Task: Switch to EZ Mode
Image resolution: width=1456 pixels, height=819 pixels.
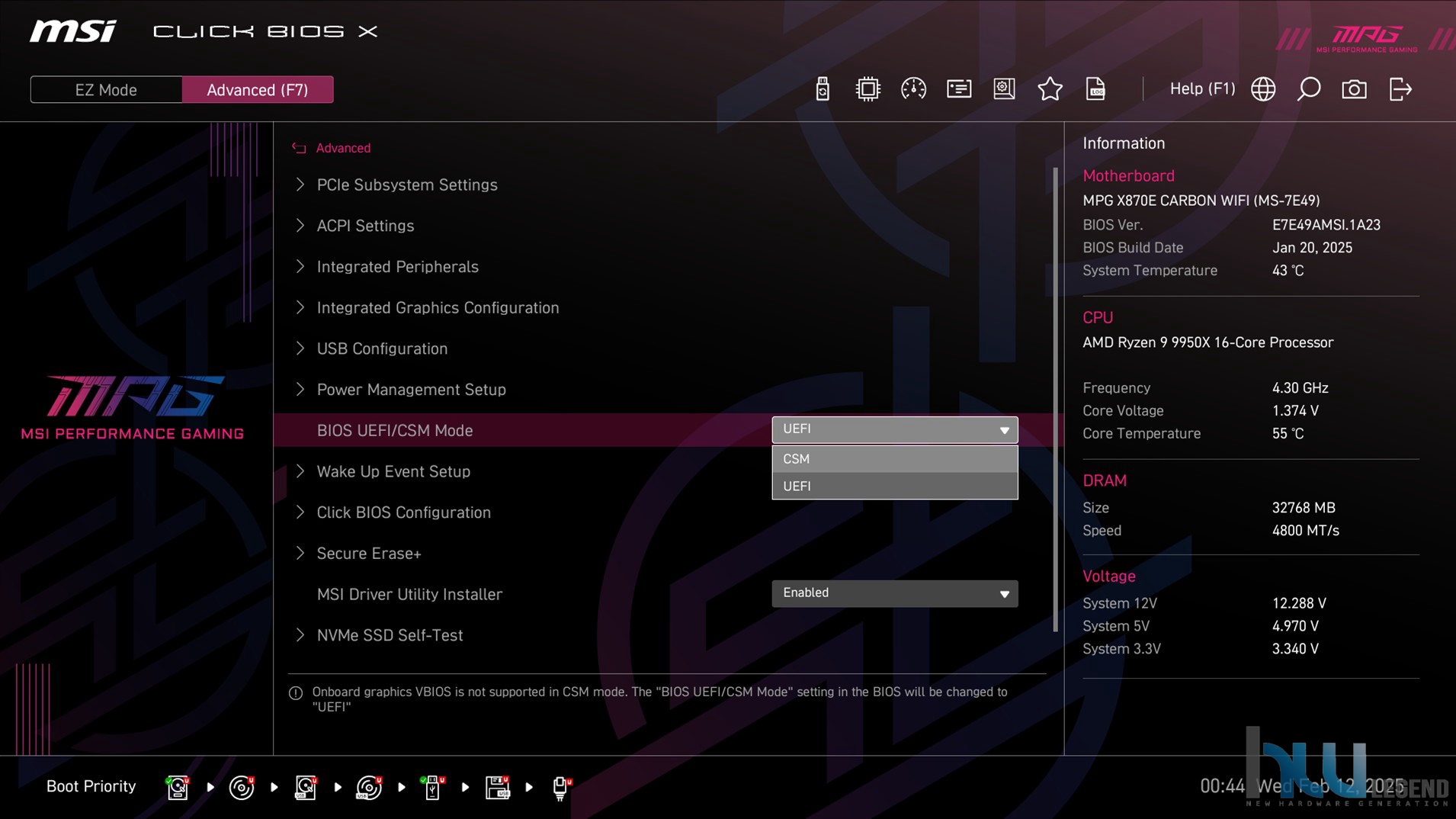Action: (x=106, y=90)
